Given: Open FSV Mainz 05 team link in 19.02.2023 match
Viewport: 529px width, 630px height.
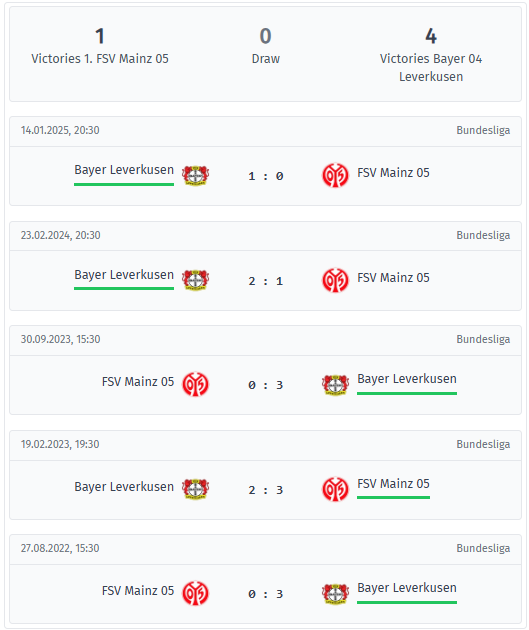Looking at the screenshot, I should coord(393,484).
